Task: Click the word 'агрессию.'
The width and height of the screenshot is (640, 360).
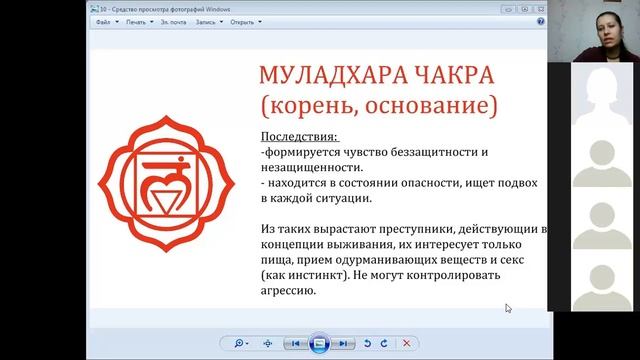Action: pyautogui.click(x=288, y=291)
